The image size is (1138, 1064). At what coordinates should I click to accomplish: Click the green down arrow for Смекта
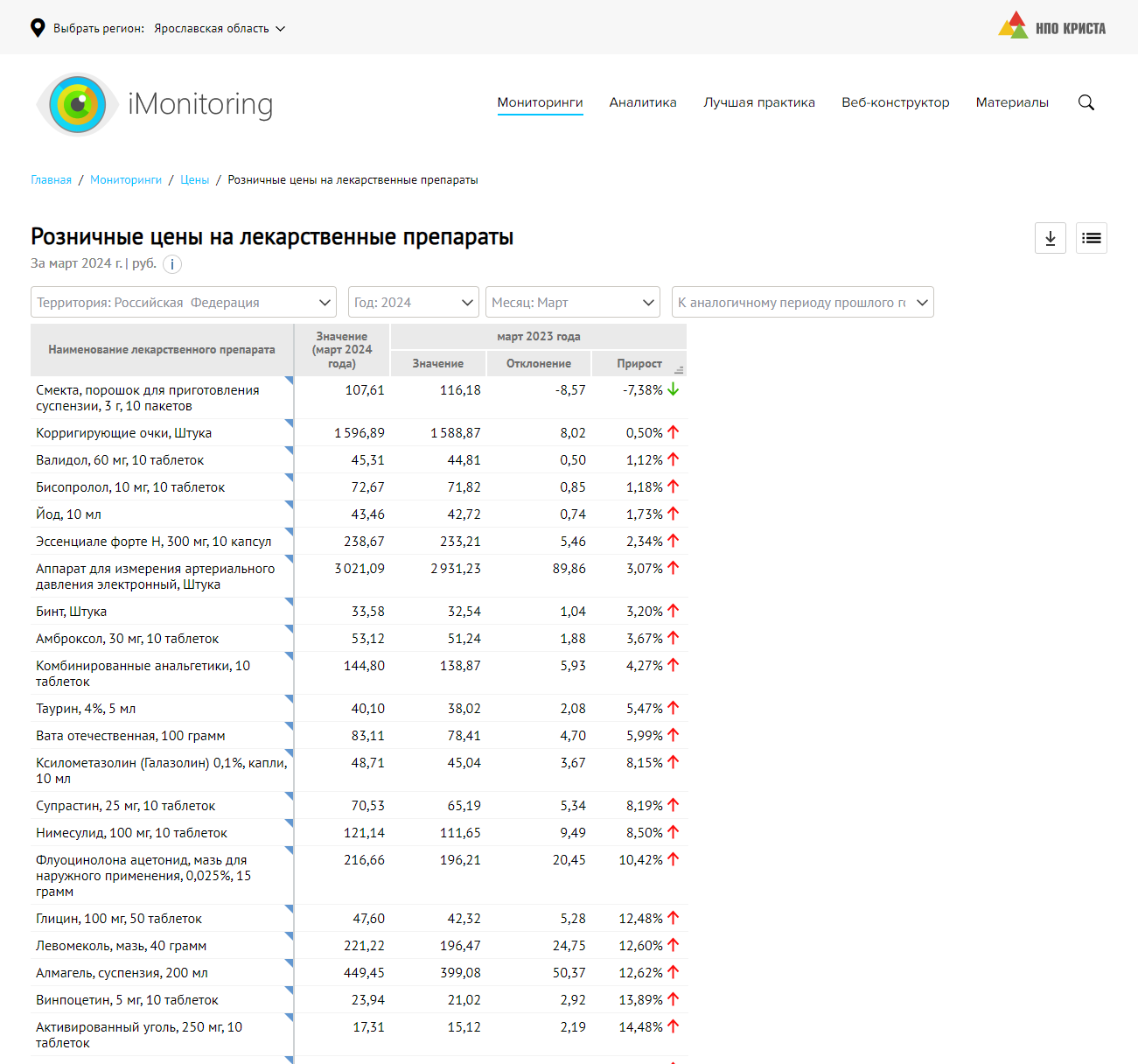(674, 389)
